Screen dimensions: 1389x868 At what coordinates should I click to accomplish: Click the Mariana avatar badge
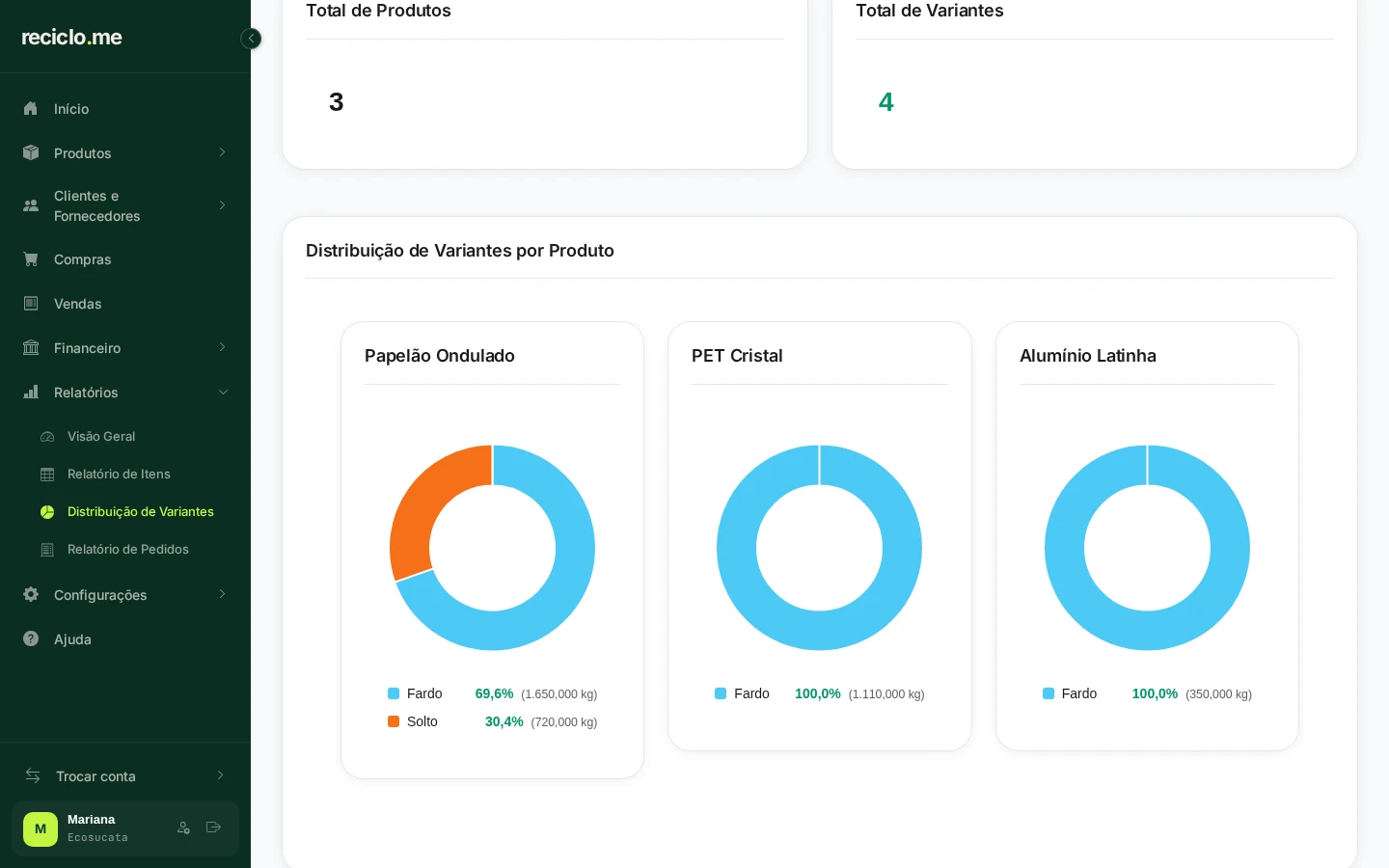click(x=41, y=828)
